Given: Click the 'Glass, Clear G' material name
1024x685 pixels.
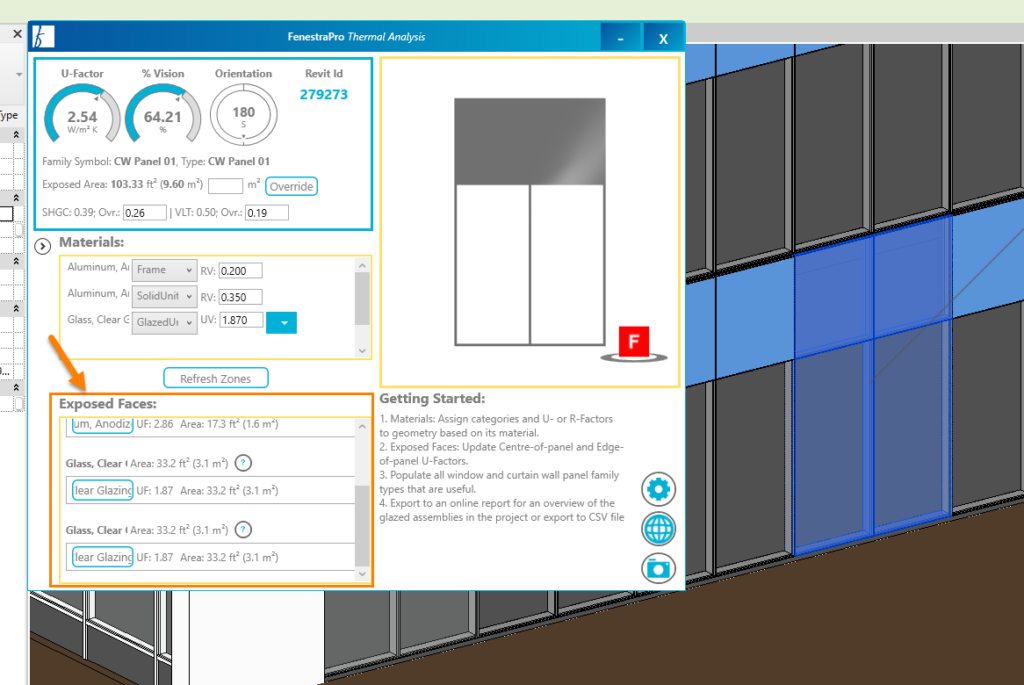Looking at the screenshot, I should coord(98,320).
